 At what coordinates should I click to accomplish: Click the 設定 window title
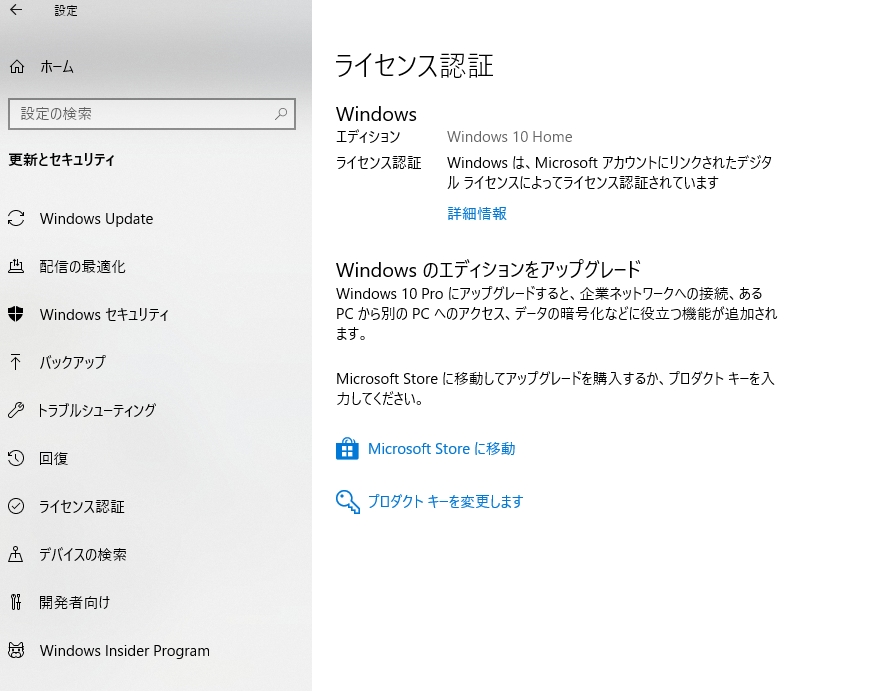[x=65, y=10]
